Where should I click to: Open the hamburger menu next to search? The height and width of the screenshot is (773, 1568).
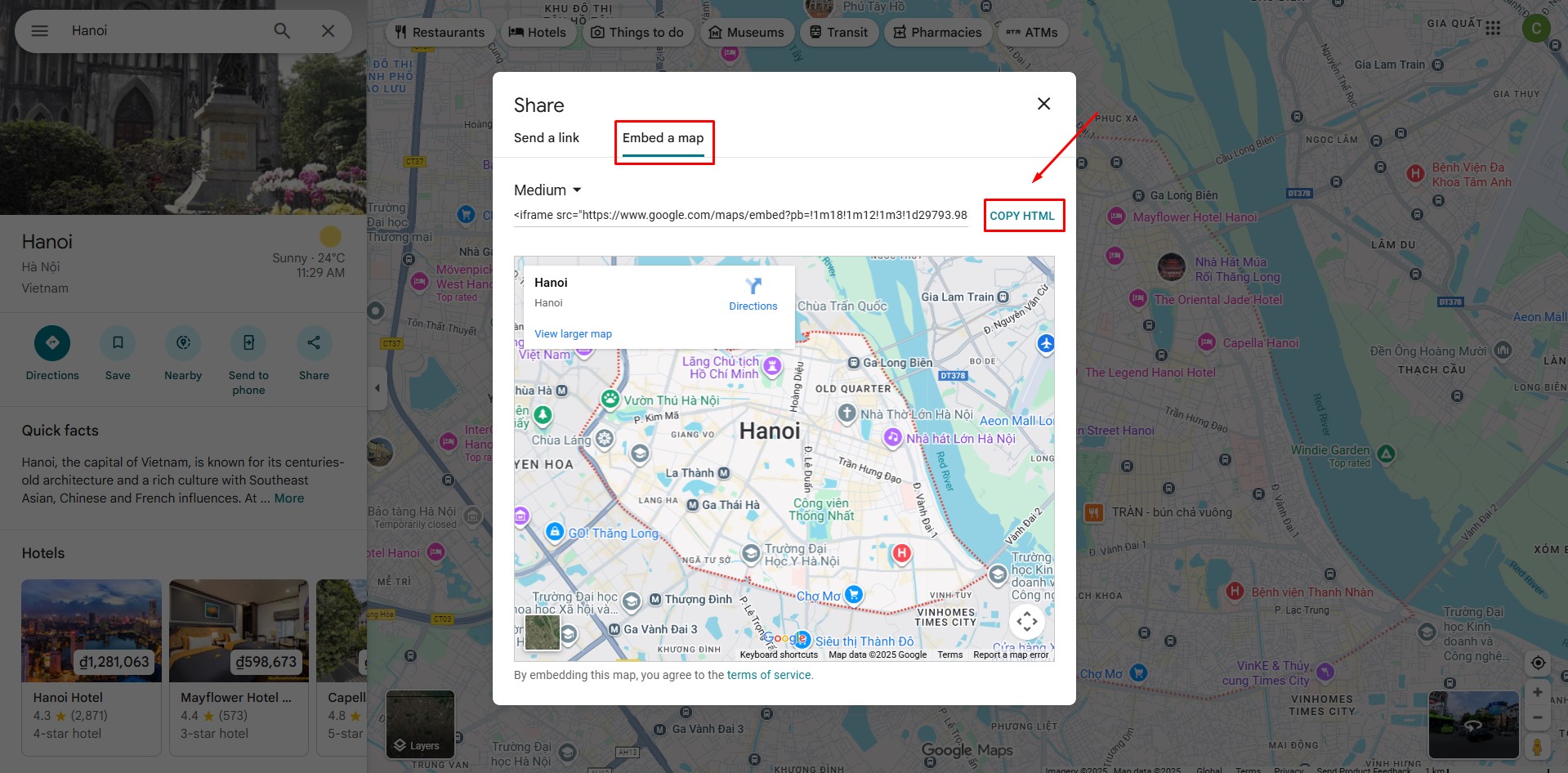(38, 30)
